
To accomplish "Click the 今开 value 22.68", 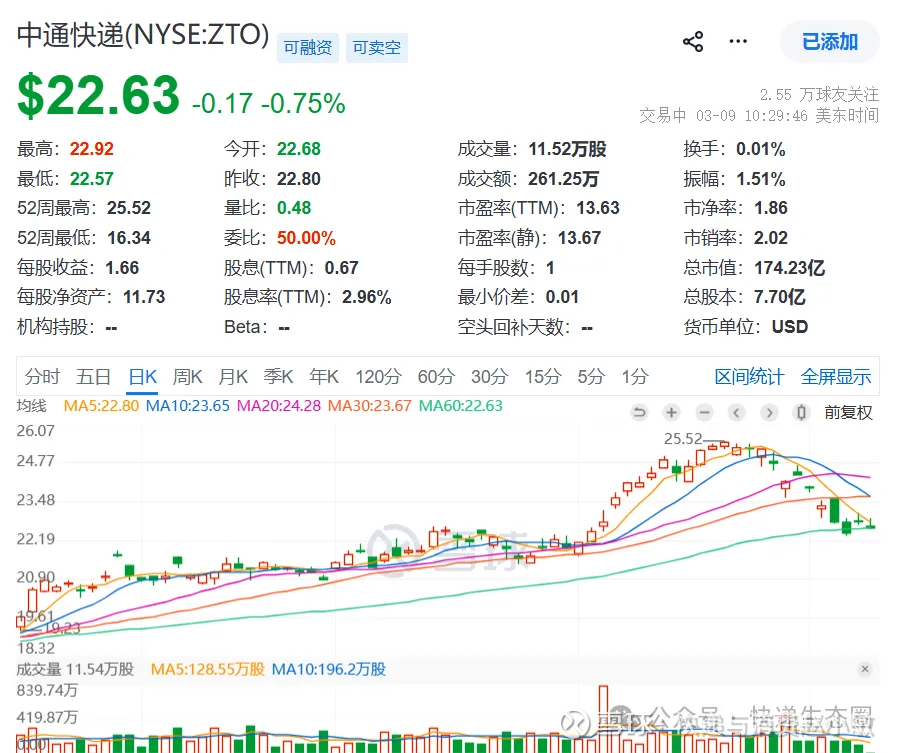I will coord(299,149).
